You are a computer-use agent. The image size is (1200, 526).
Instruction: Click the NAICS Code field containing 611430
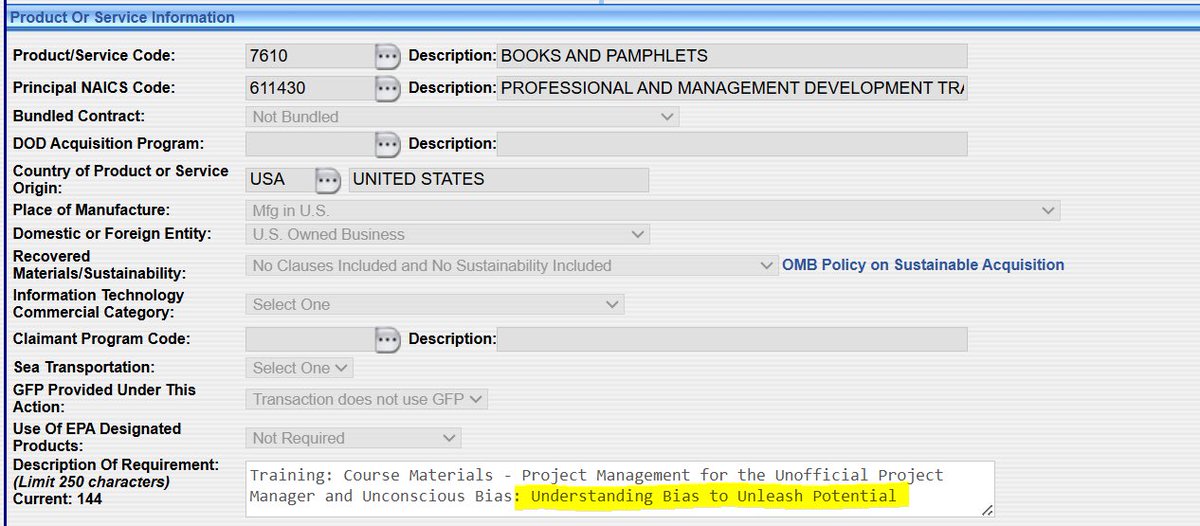(x=308, y=88)
